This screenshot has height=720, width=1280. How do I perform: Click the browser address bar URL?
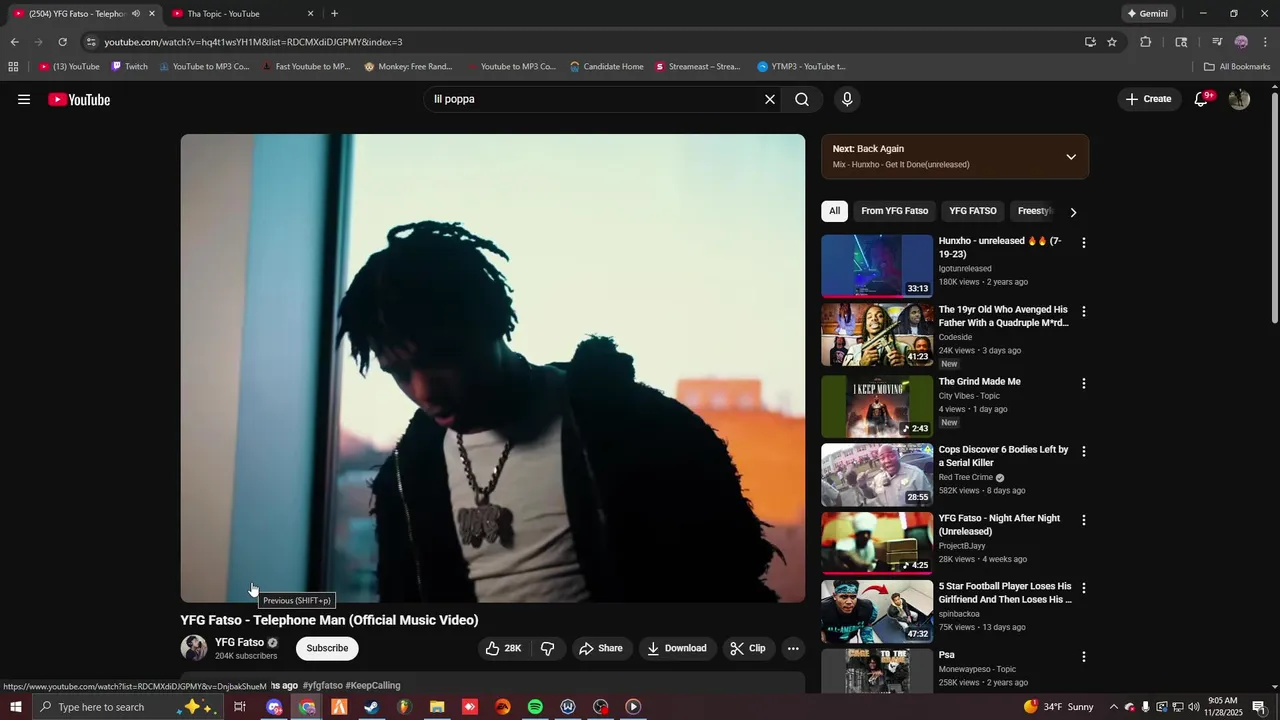(x=253, y=42)
